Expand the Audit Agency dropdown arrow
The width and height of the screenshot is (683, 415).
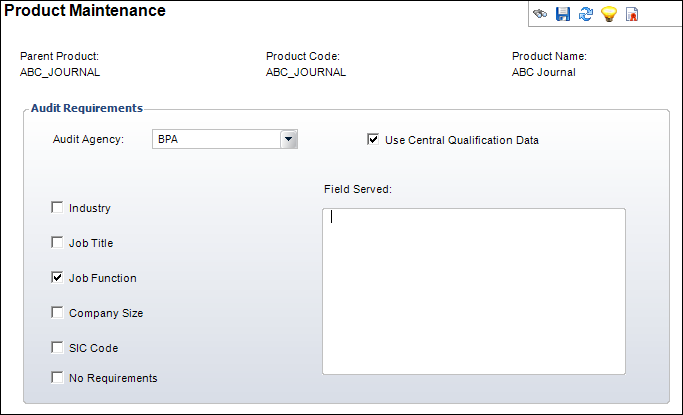289,140
